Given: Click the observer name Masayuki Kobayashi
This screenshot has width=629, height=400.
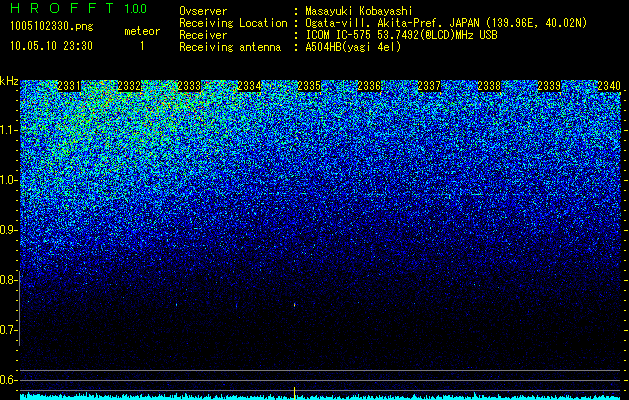Looking at the screenshot, I should 359,11.
